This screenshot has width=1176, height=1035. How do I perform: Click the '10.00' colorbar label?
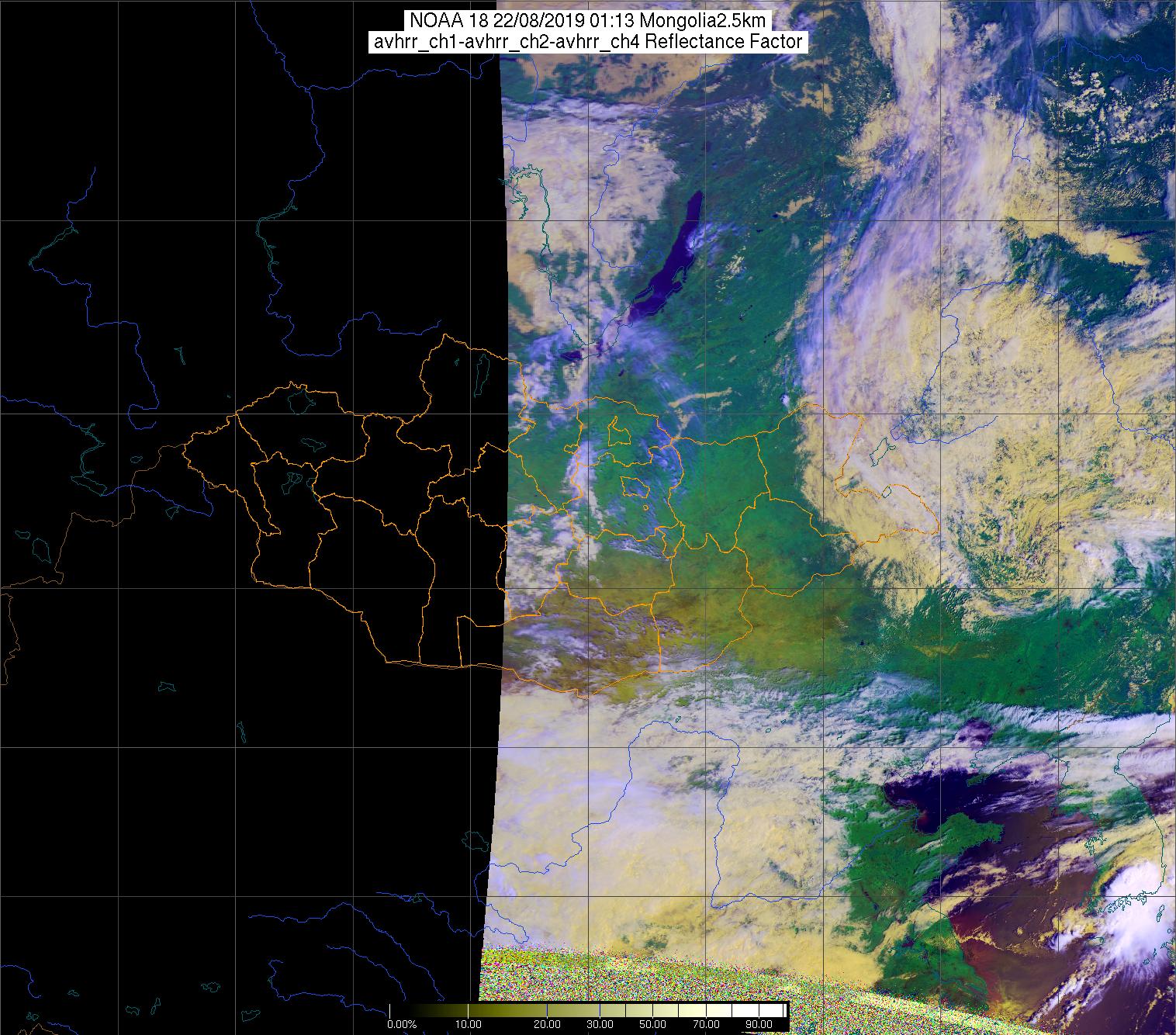tap(469, 1026)
